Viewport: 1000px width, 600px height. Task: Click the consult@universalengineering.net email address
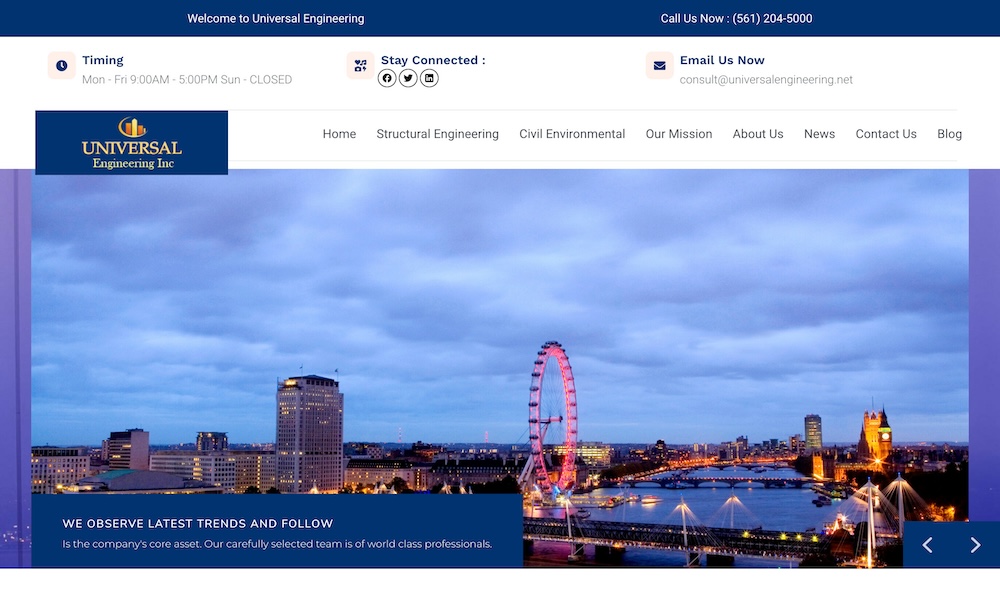[x=766, y=80]
